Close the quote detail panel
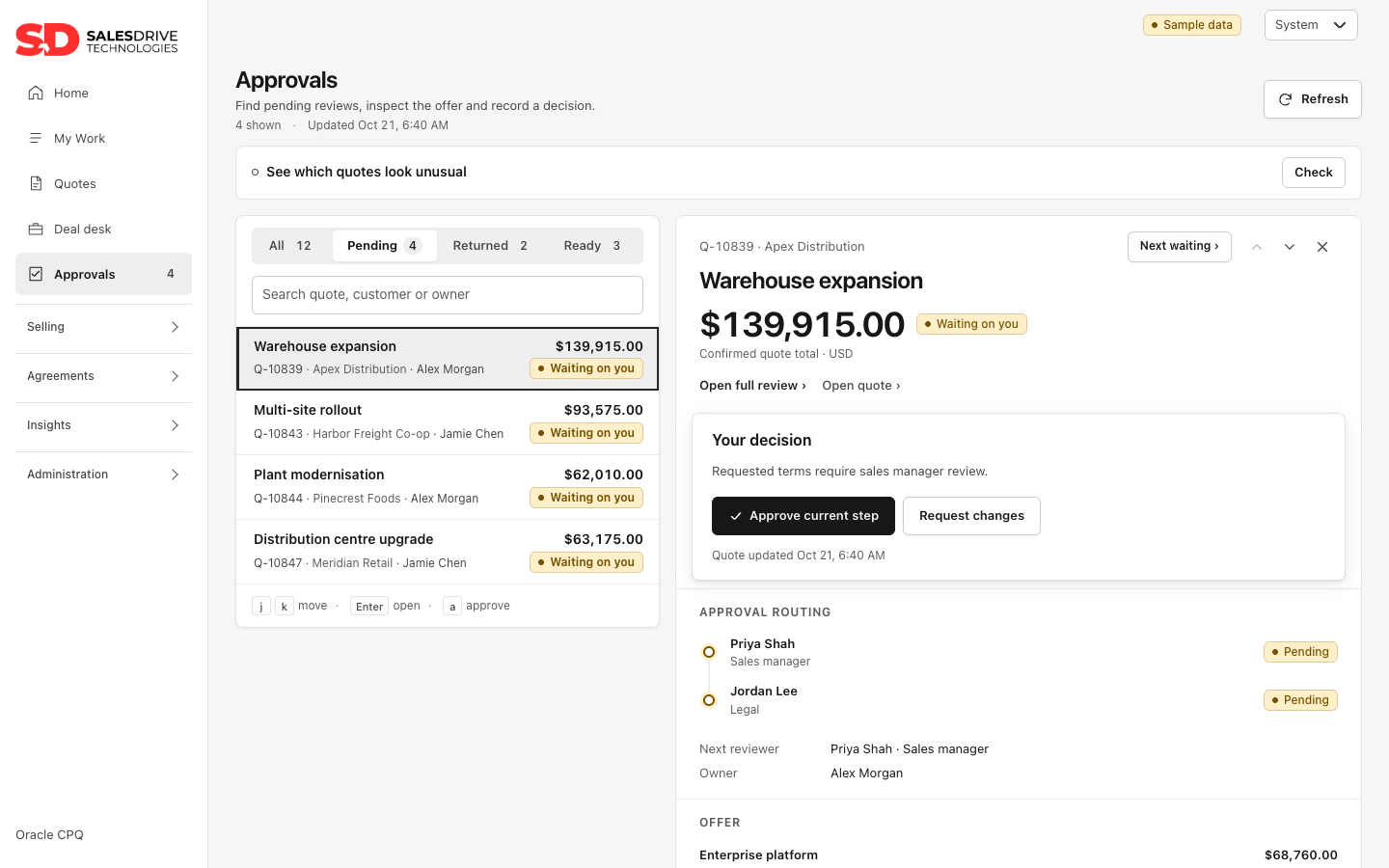1389x868 pixels. [1322, 247]
